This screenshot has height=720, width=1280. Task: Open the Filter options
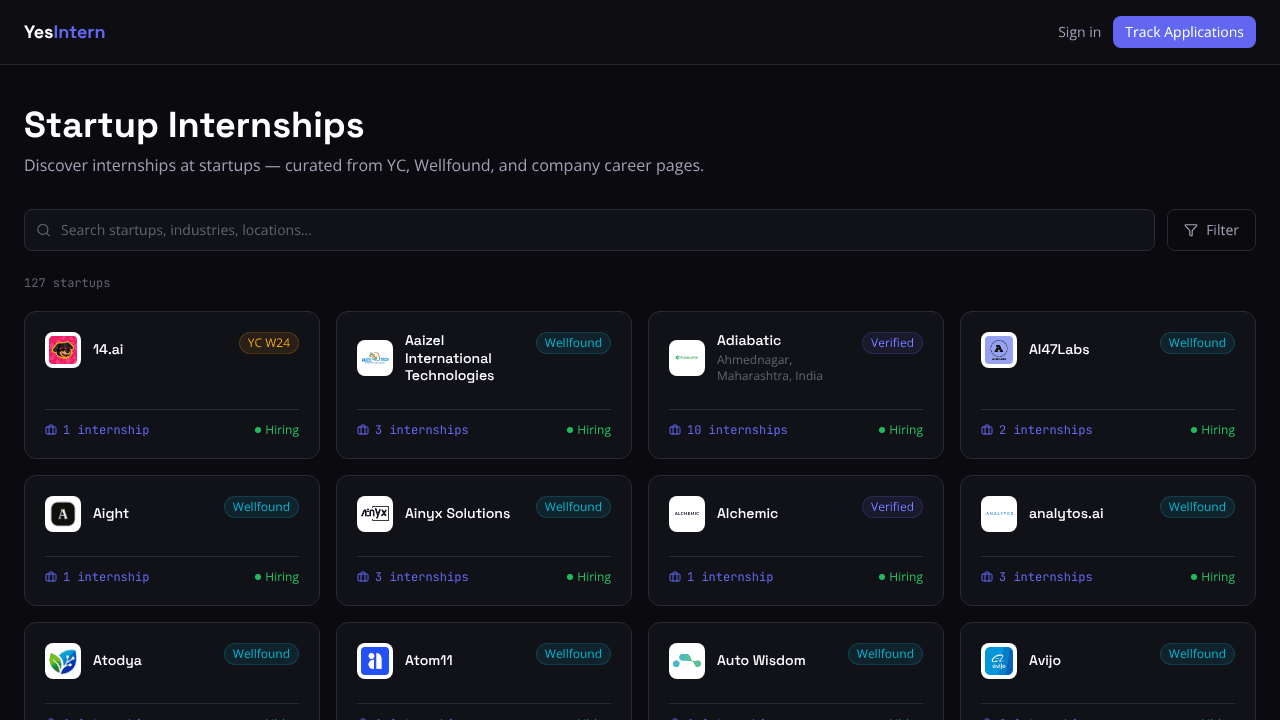[1211, 230]
